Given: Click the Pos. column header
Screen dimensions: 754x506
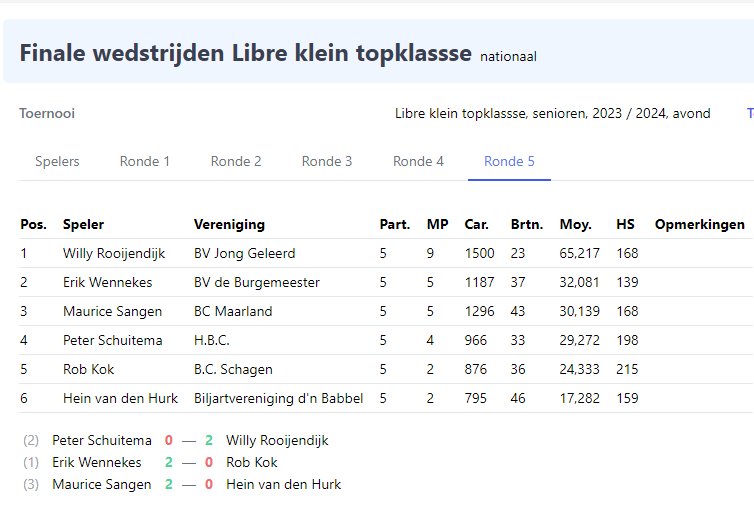Looking at the screenshot, I should pyautogui.click(x=34, y=225).
